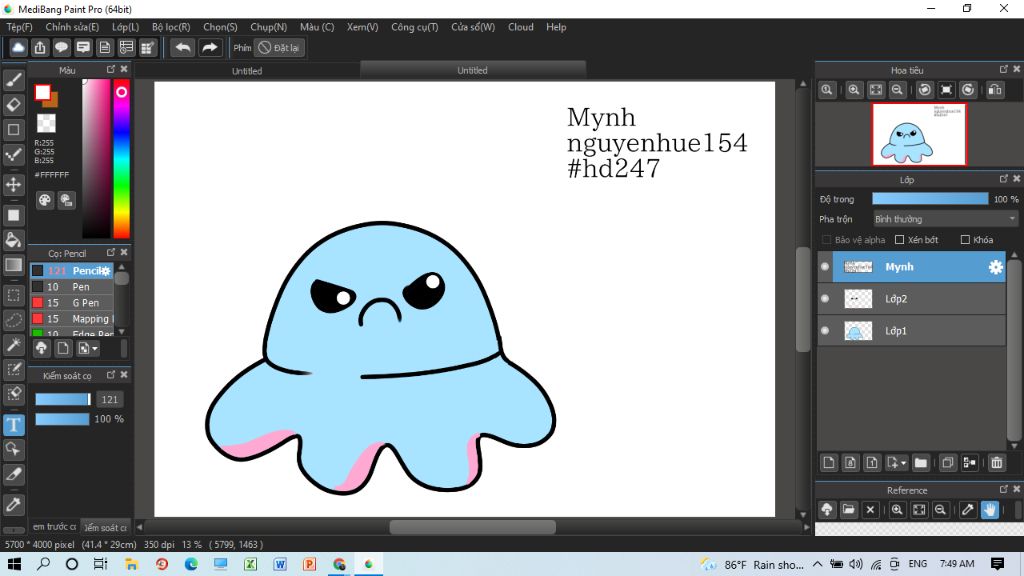Select the Move tool

[14, 184]
